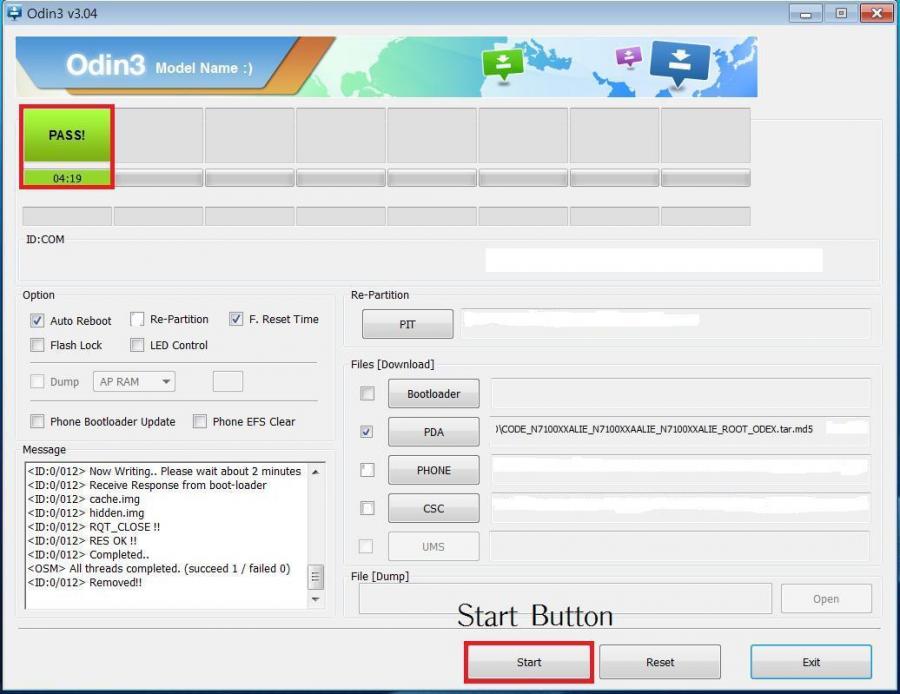Click the Odin3 title bar app icon
Viewport: 900px width, 694px height.
14,14
